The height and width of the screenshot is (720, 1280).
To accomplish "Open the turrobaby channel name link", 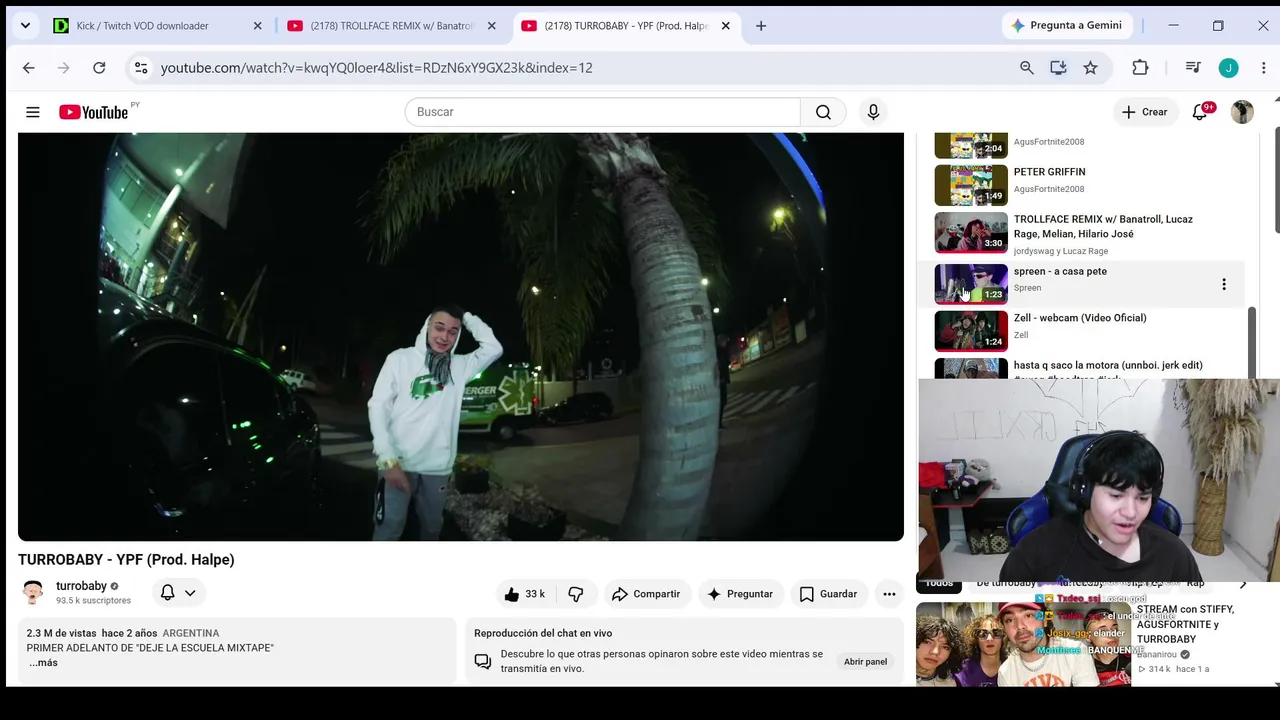I will (x=81, y=586).
